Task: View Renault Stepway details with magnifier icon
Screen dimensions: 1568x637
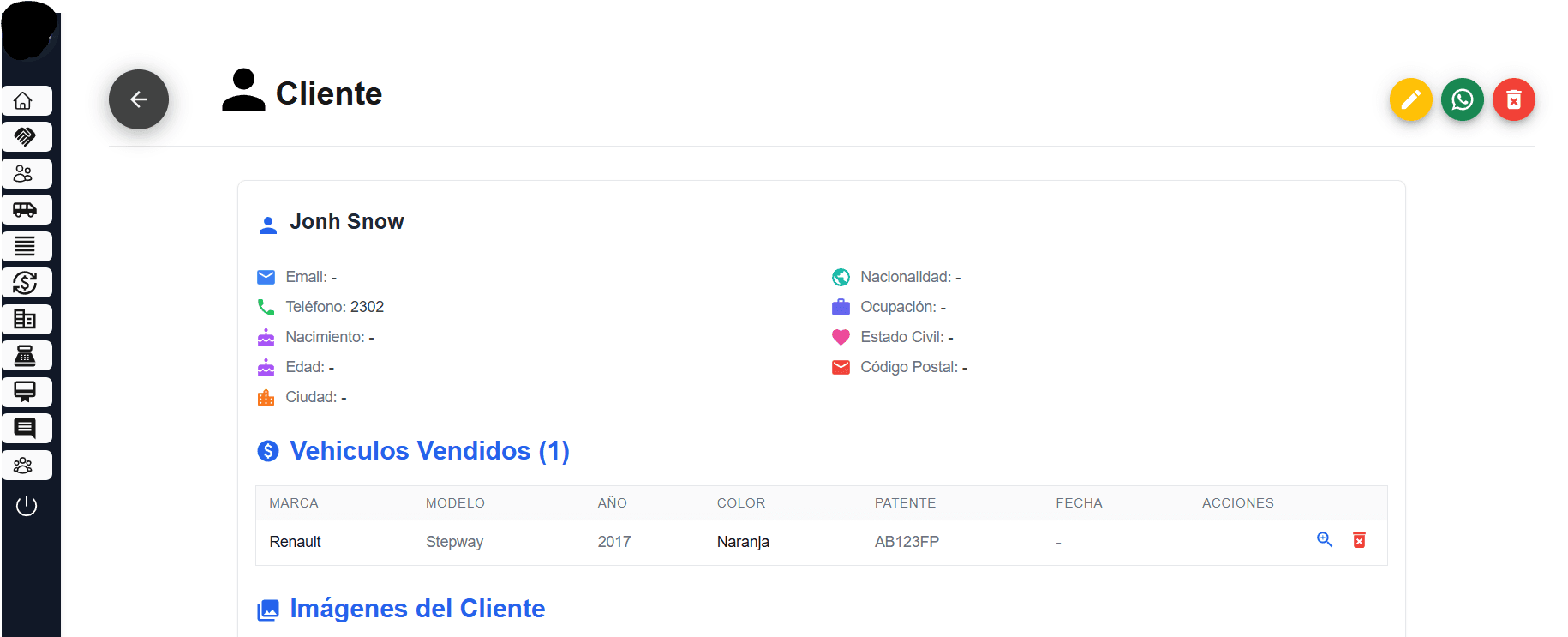Action: click(x=1324, y=540)
